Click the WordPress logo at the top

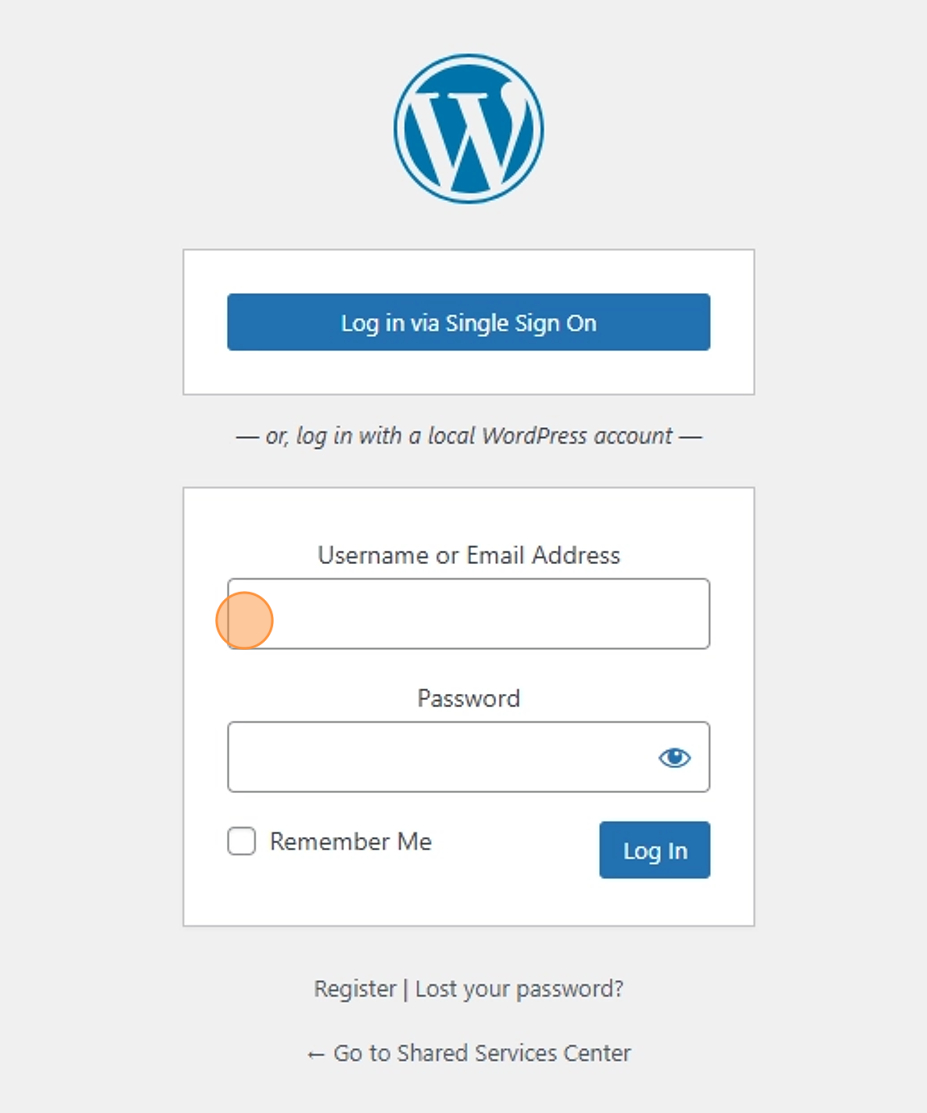pyautogui.click(x=468, y=128)
